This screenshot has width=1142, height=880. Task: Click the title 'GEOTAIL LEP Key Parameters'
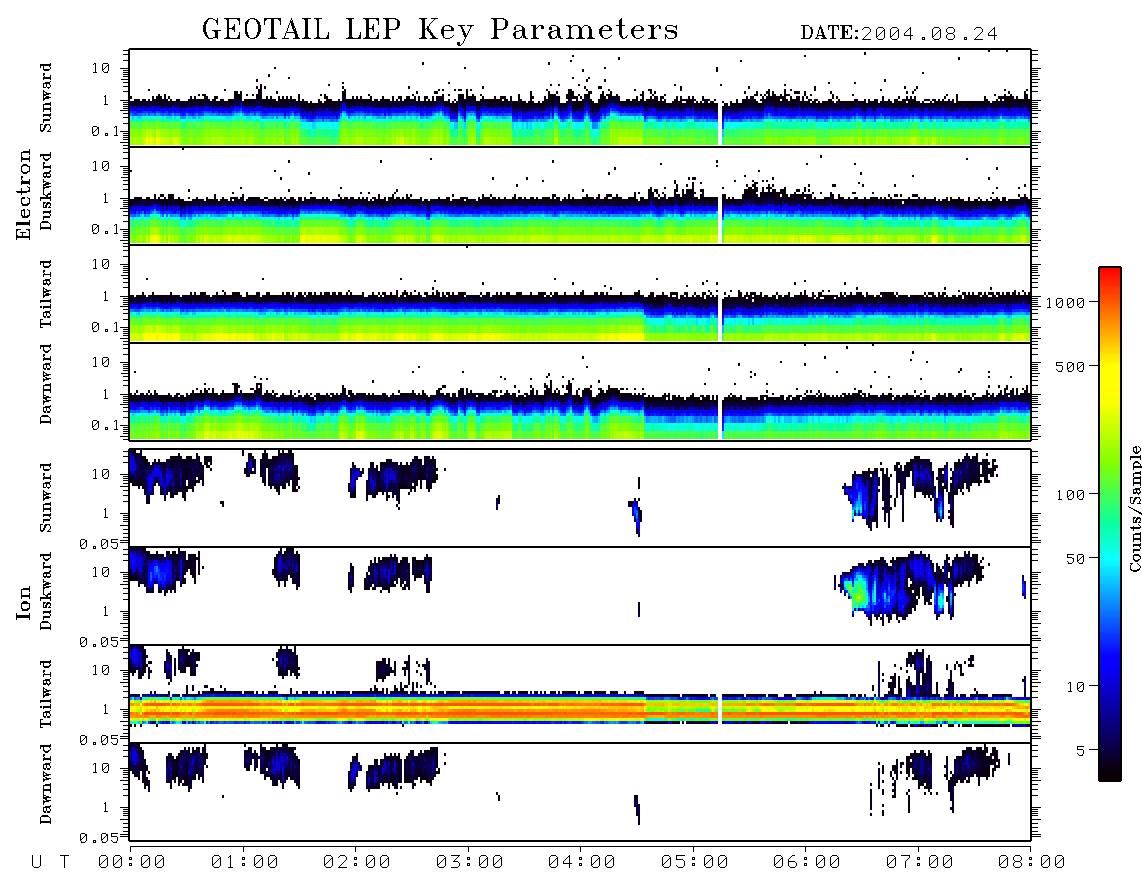[440, 31]
